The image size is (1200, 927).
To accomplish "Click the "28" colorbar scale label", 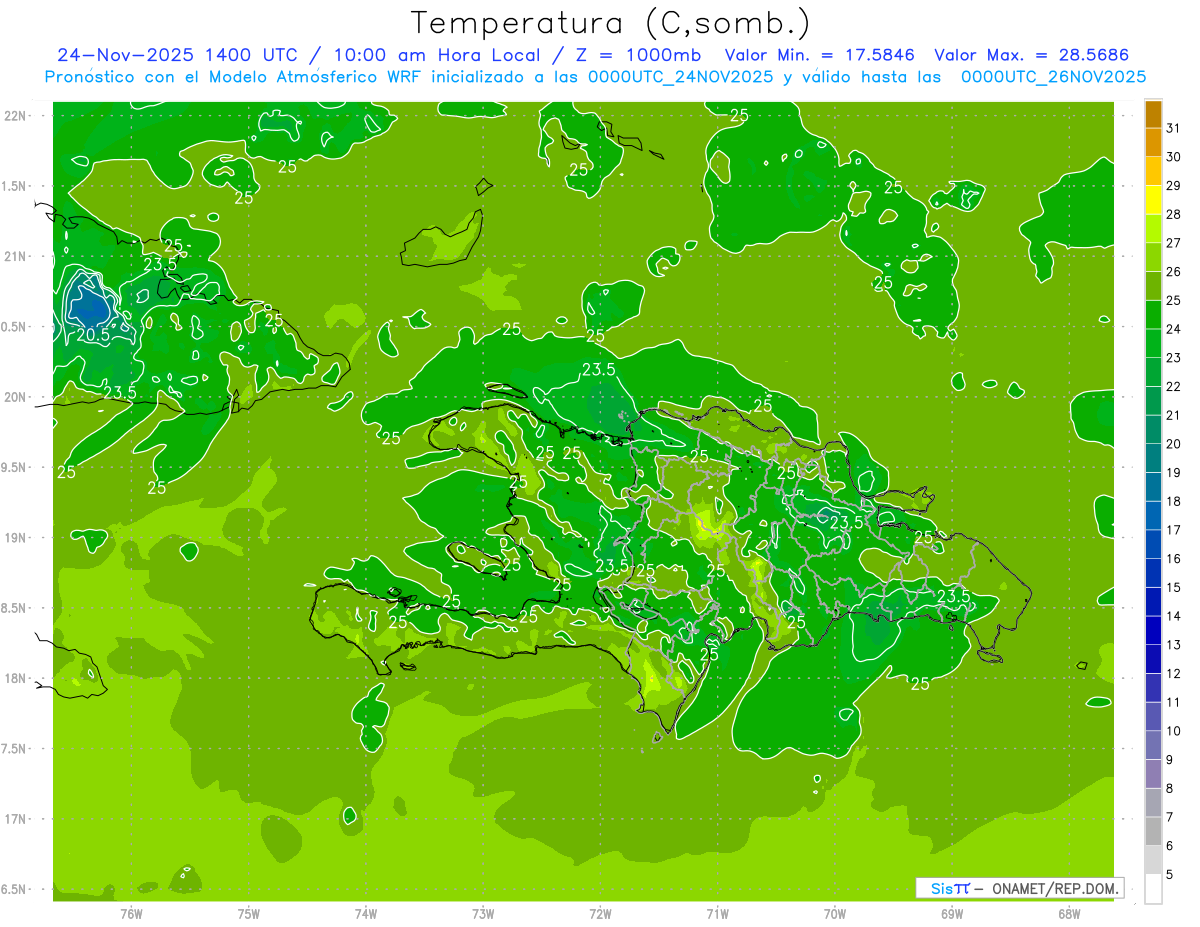I will 1173,214.
